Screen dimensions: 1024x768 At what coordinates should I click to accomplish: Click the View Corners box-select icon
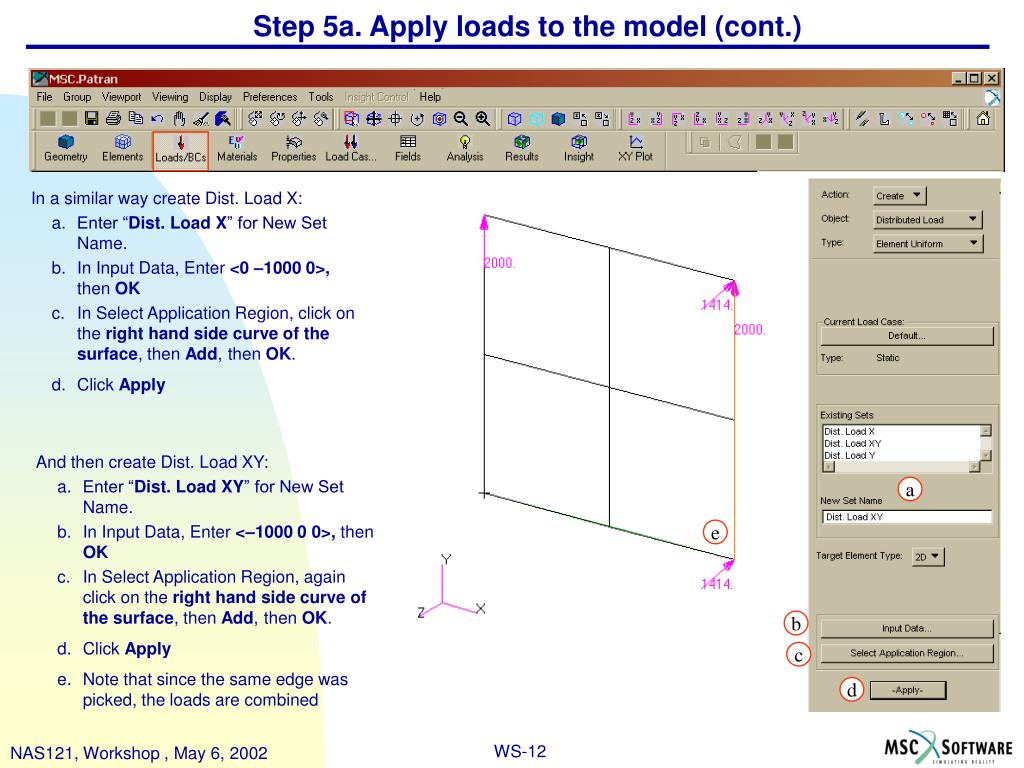351,118
